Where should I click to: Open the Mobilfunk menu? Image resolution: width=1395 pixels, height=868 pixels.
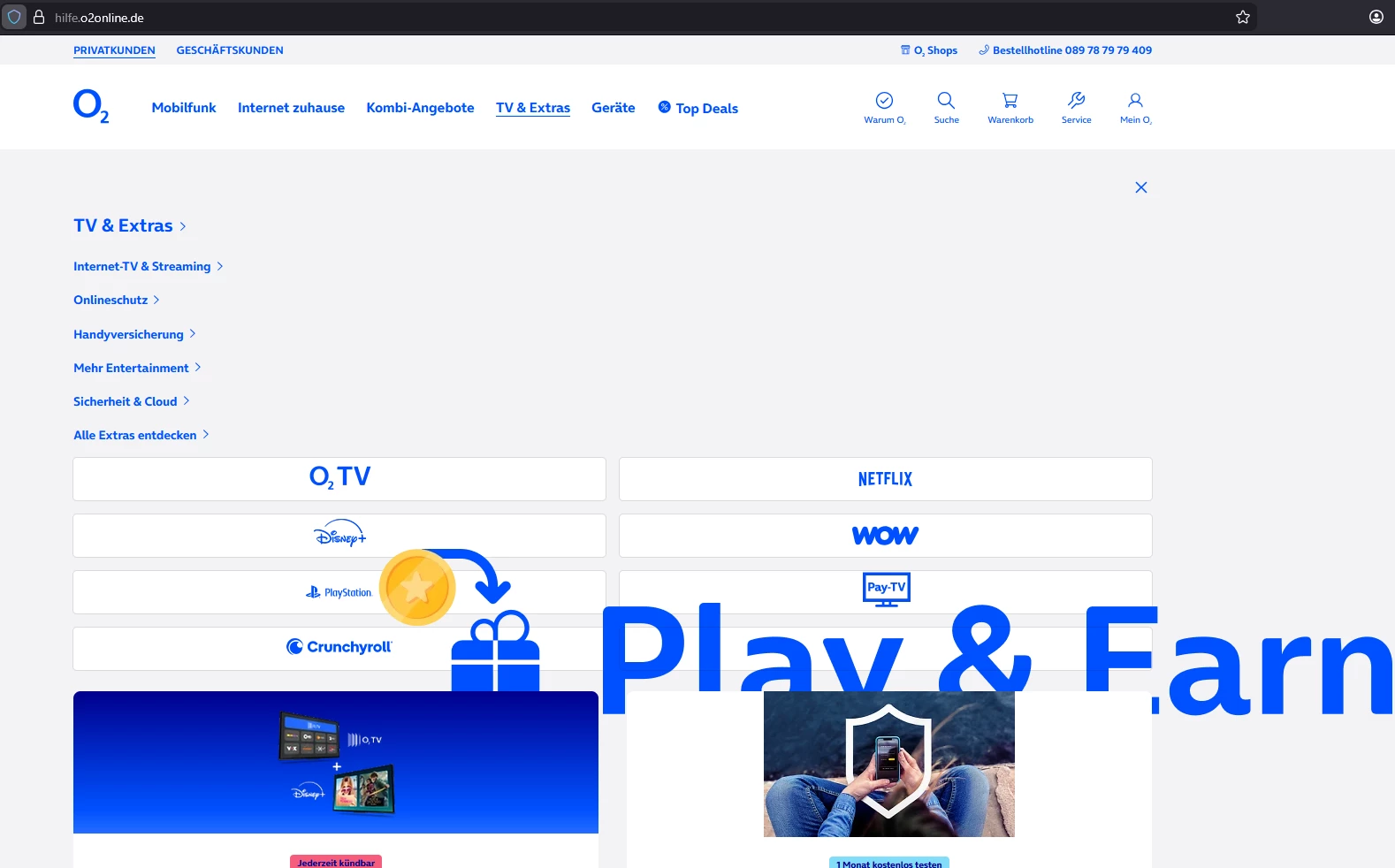coord(184,108)
